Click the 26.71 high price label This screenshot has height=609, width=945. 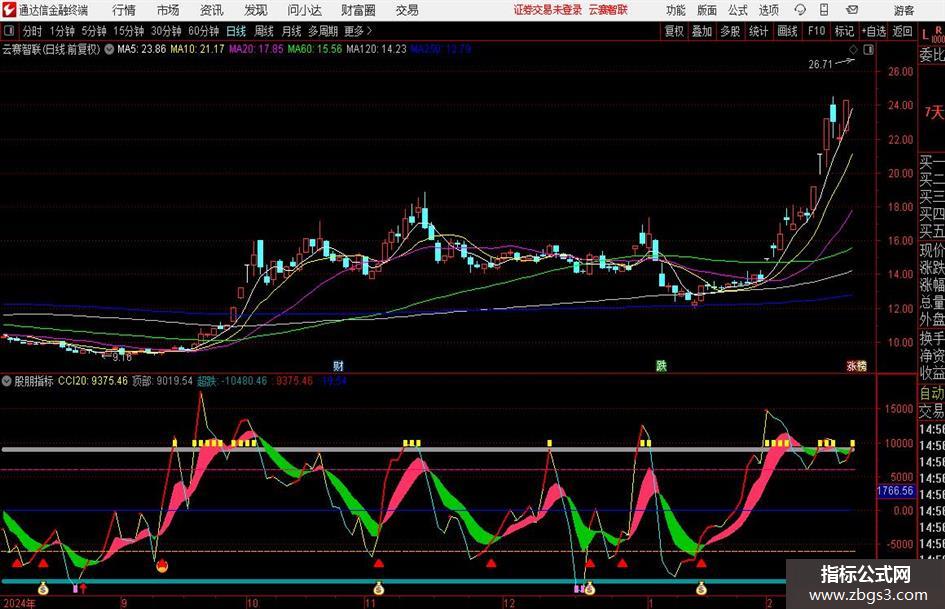pyautogui.click(x=820, y=64)
